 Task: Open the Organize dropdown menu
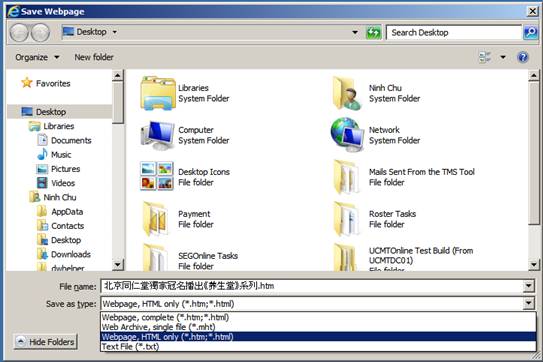pos(37,57)
